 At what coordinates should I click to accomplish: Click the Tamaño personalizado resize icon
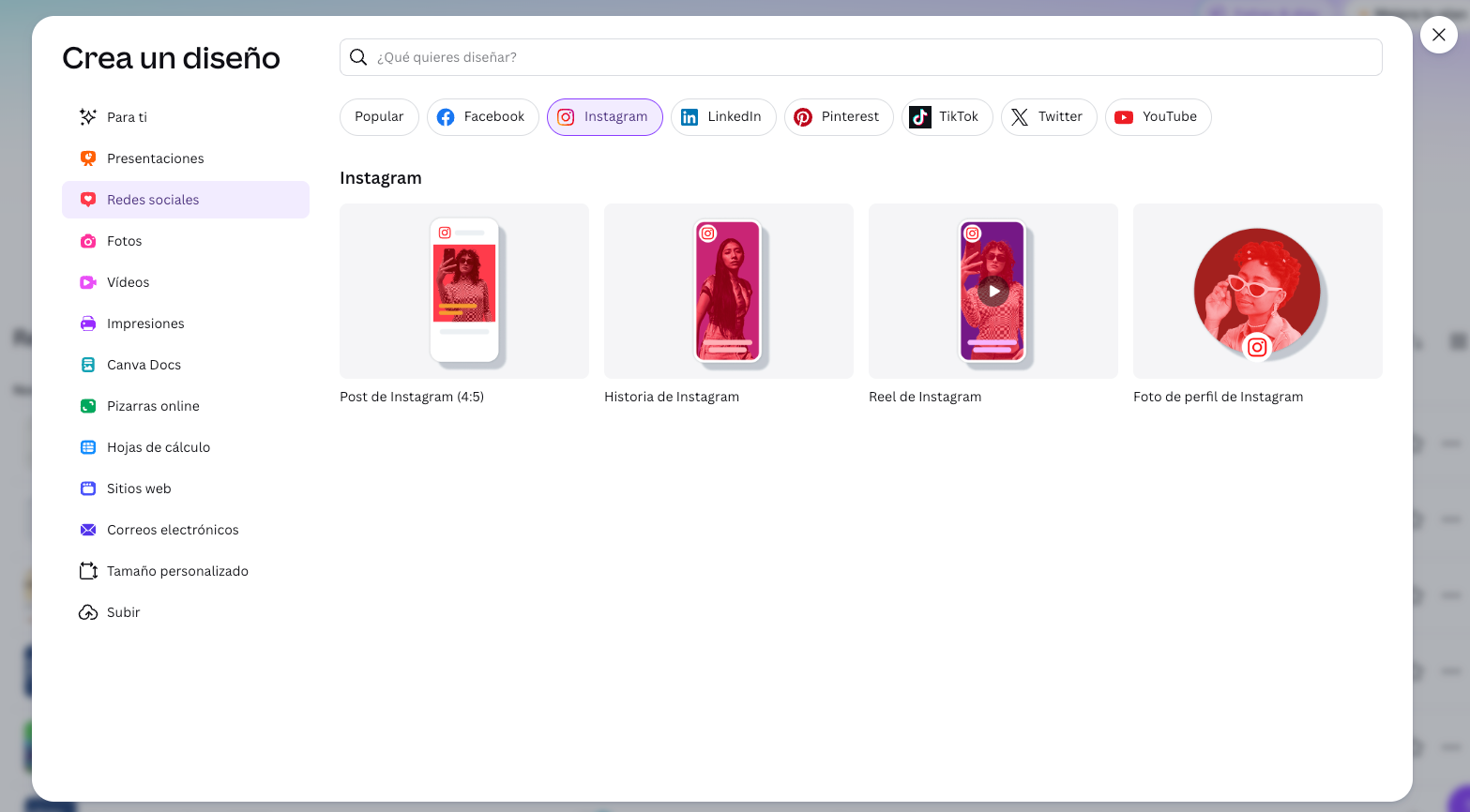pos(88,571)
